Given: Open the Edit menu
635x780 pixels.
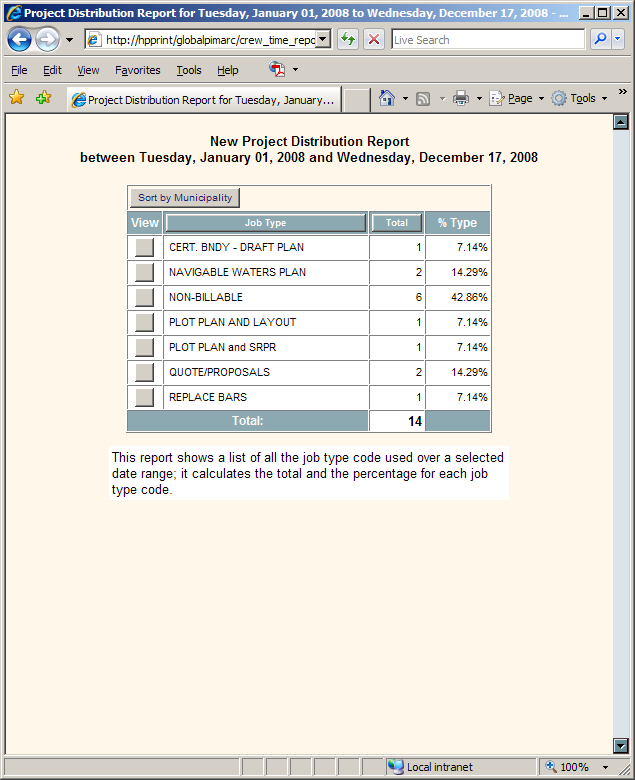Looking at the screenshot, I should pos(52,70).
